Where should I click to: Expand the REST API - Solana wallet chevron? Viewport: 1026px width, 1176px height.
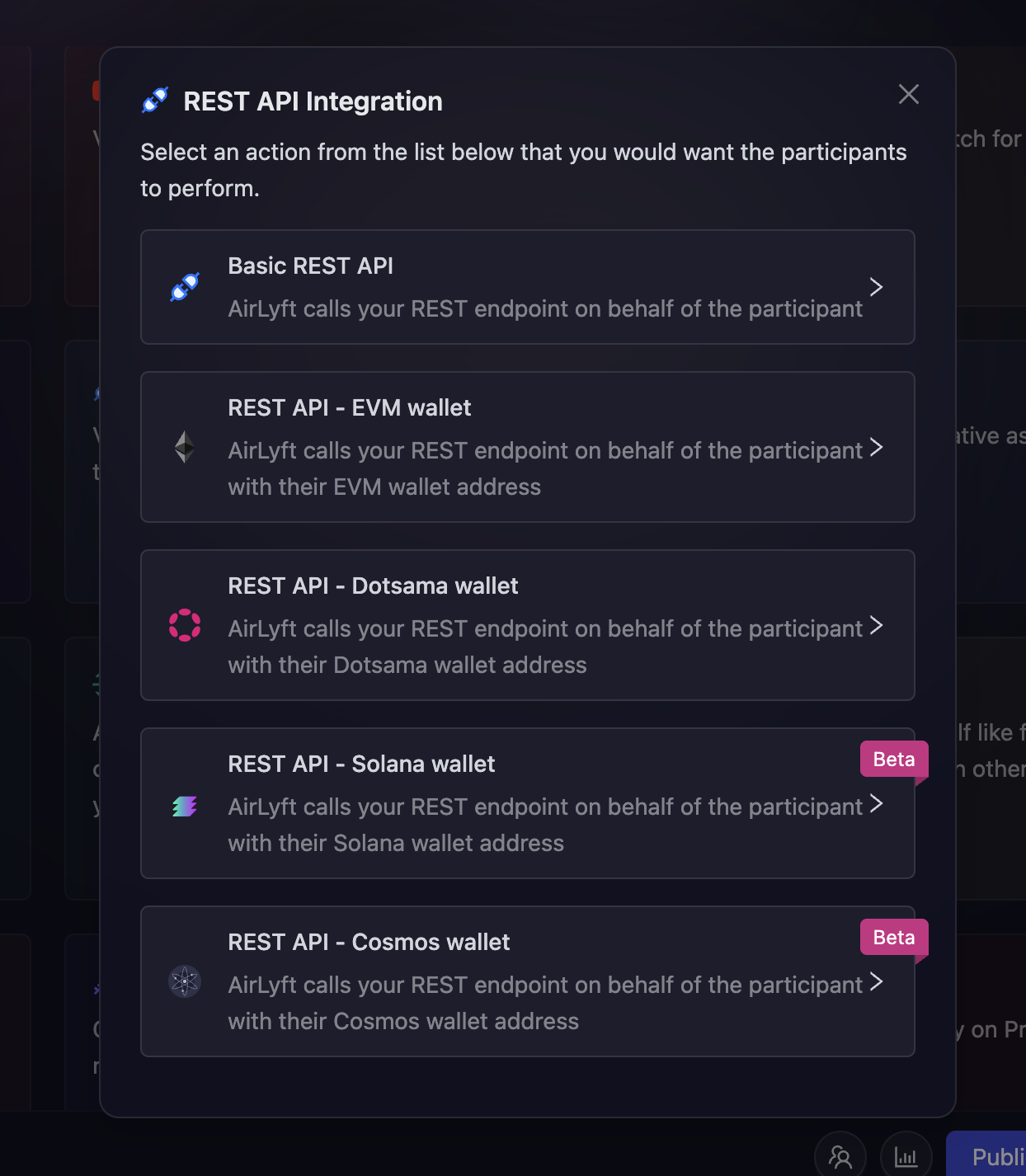[x=876, y=803]
